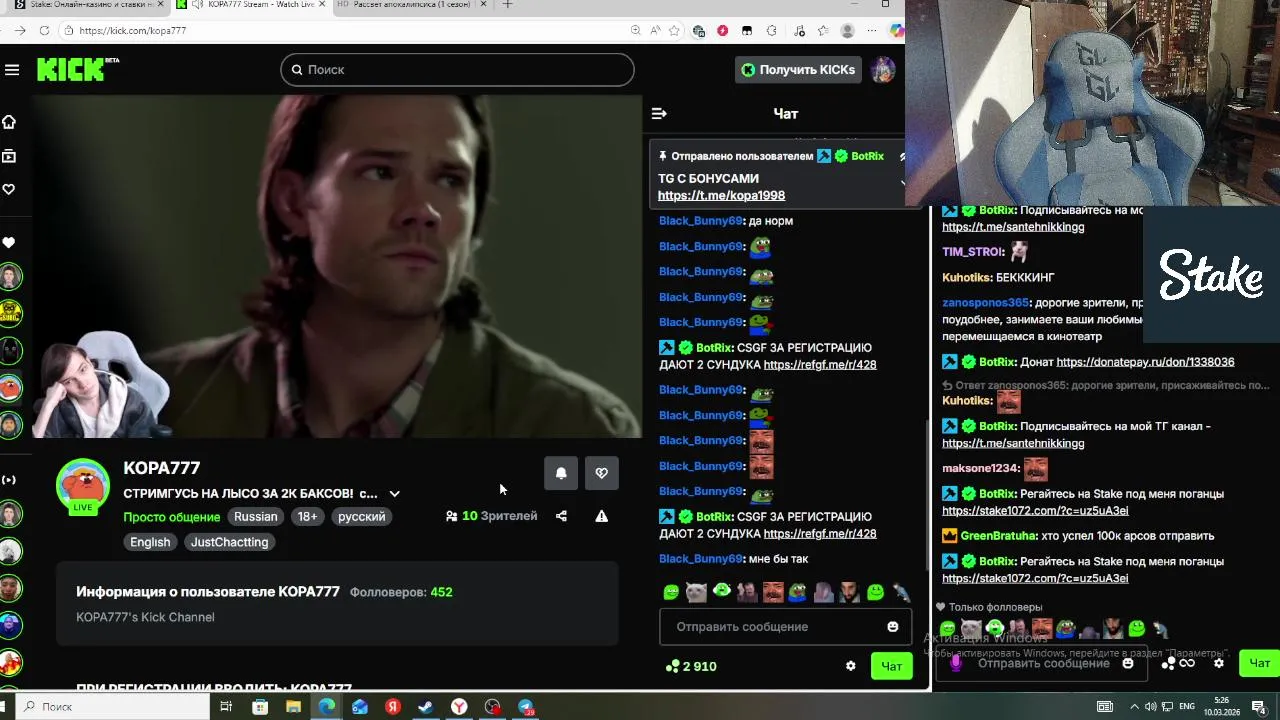1280x720 pixels.
Task: Open KOPA777 channel avatar with LIVE badge
Action: (83, 487)
